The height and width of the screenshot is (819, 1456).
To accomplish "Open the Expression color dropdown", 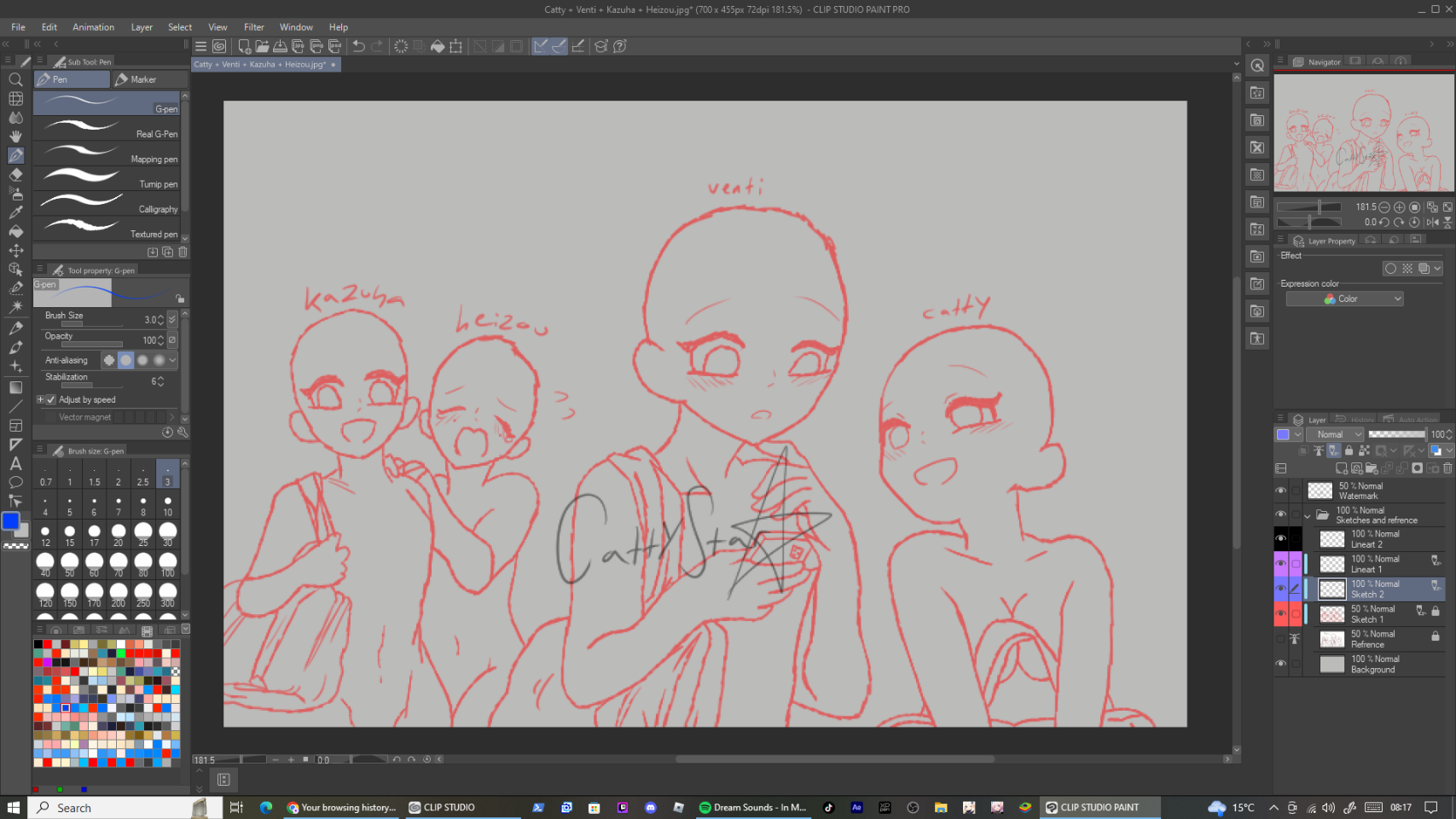I will tap(1344, 299).
